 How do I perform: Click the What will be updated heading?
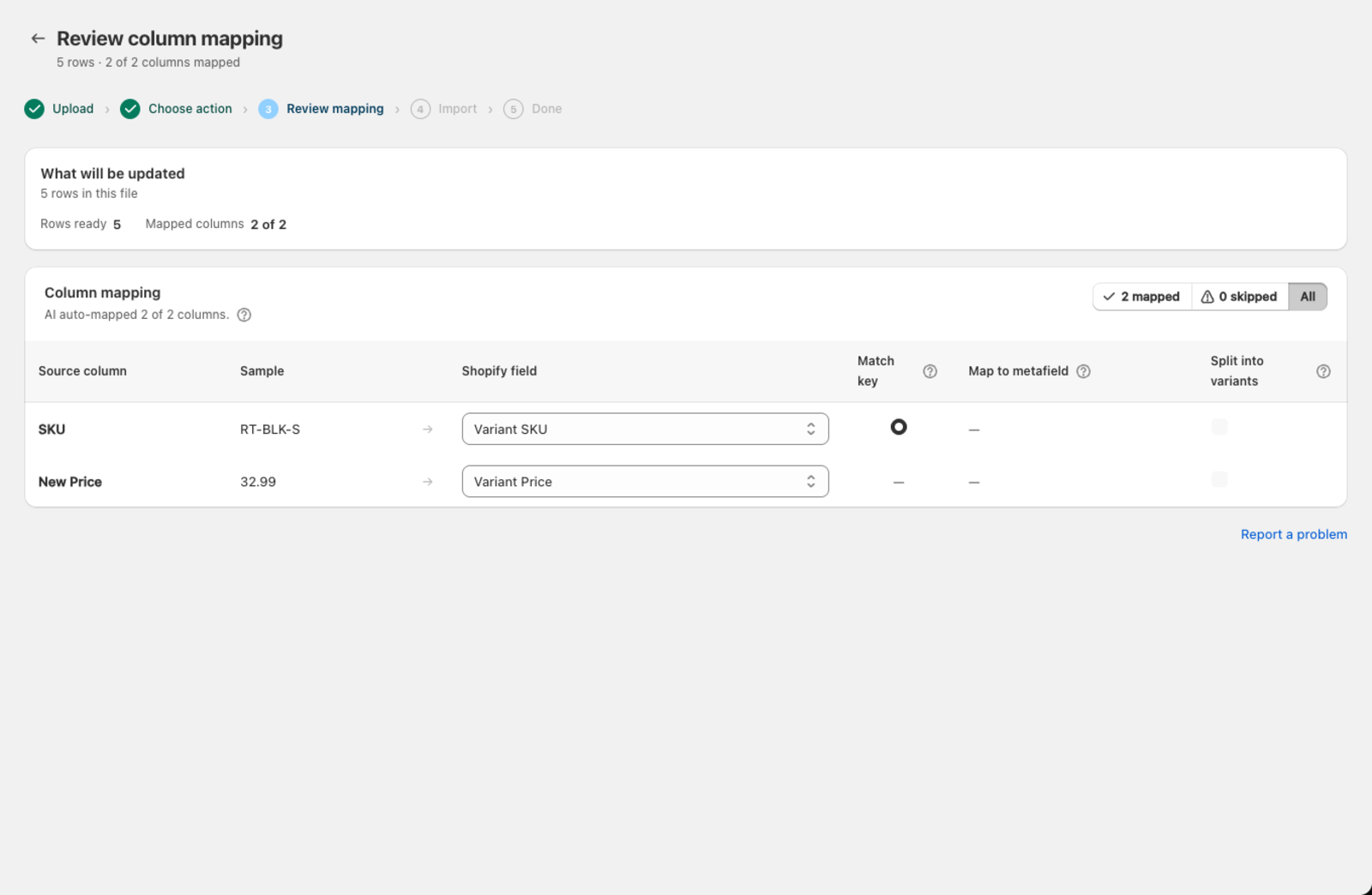coord(112,173)
